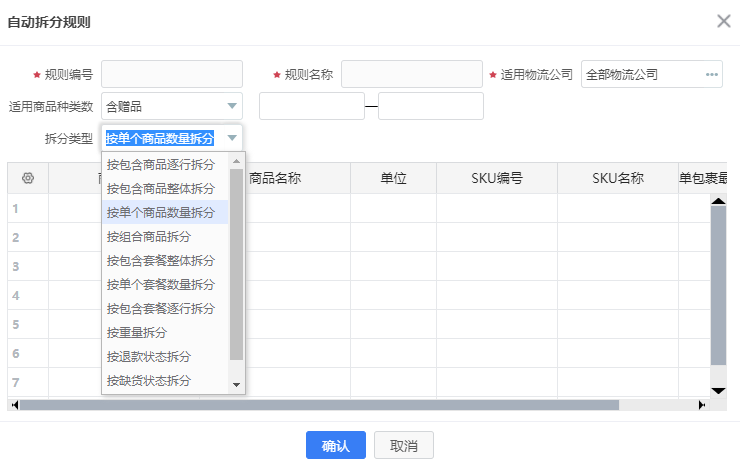Viewport: 740px width, 466px height.
Task: Close the 自动拆分规则 dialog
Action: pyautogui.click(x=723, y=21)
